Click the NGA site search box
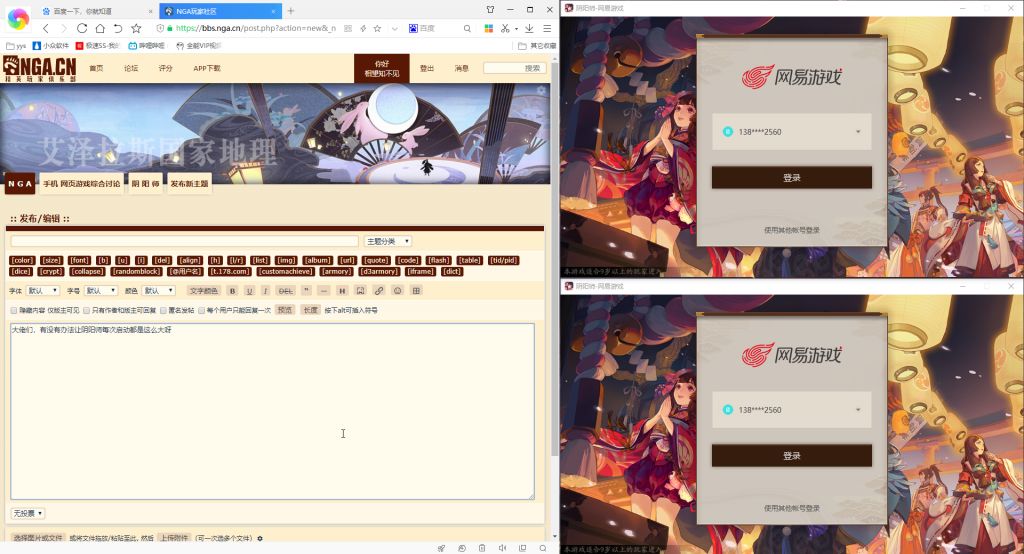The image size is (1024, 554). [x=515, y=68]
